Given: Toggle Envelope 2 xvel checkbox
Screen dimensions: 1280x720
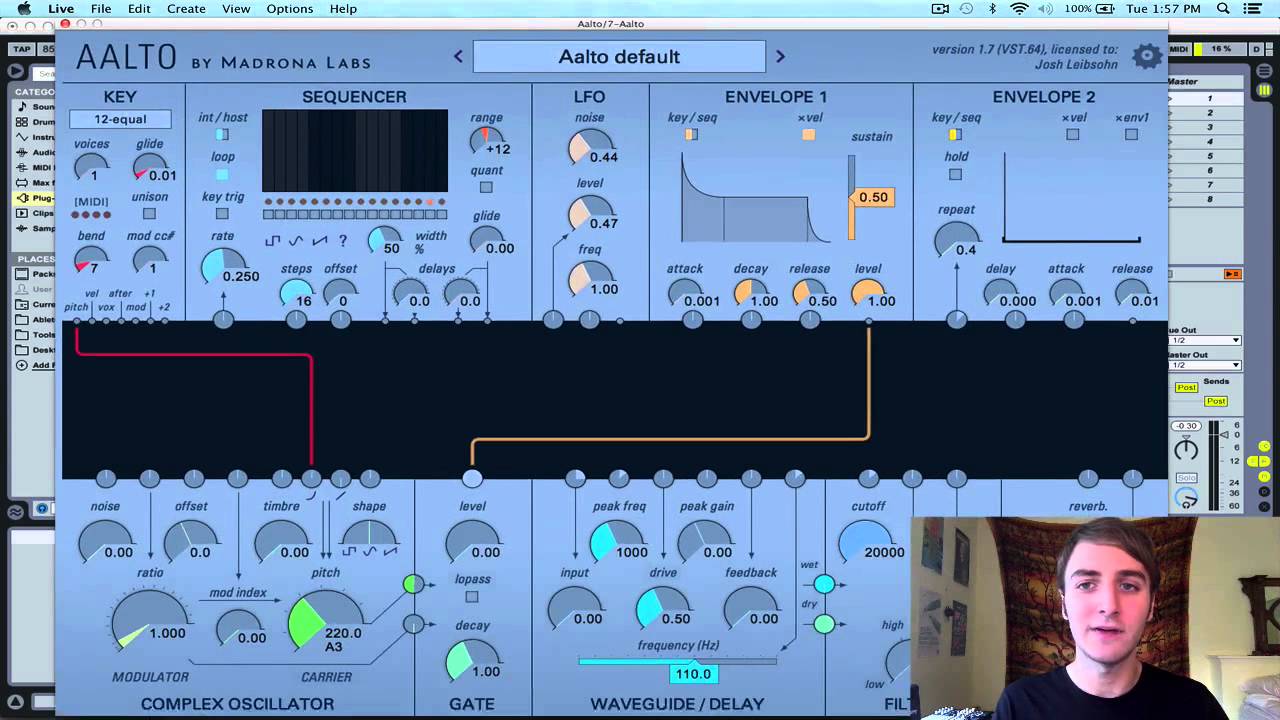Looking at the screenshot, I should (1072, 134).
